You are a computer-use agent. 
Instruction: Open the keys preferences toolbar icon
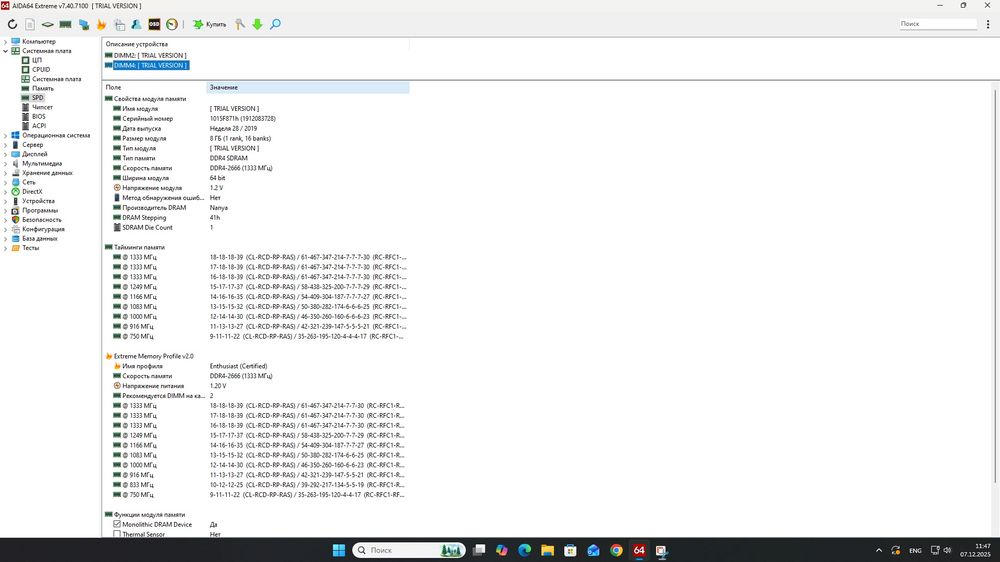pos(240,24)
